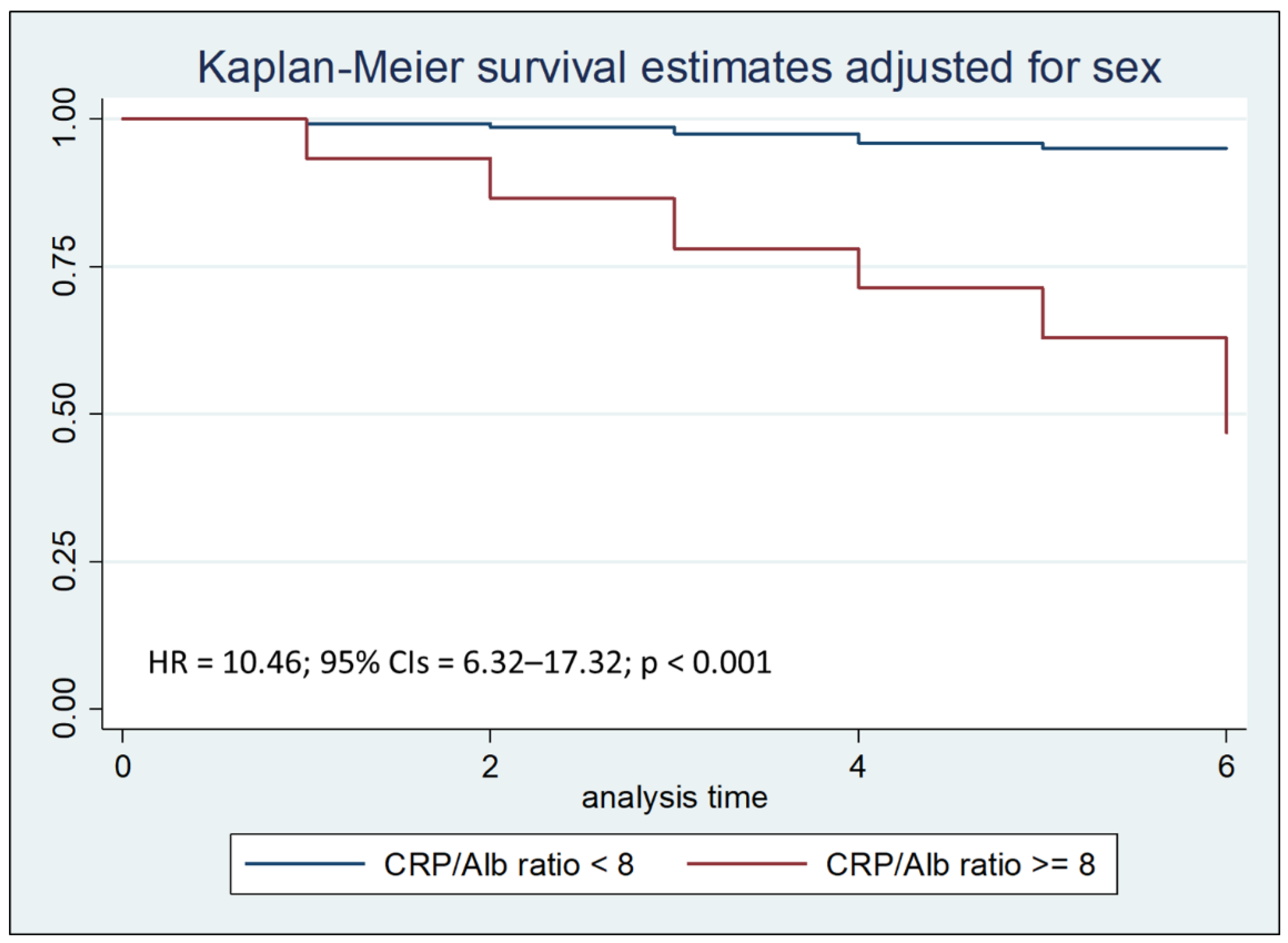1288x943 pixels.
Task: Click the 0.00 y-axis tick label
Action: pos(65,708)
